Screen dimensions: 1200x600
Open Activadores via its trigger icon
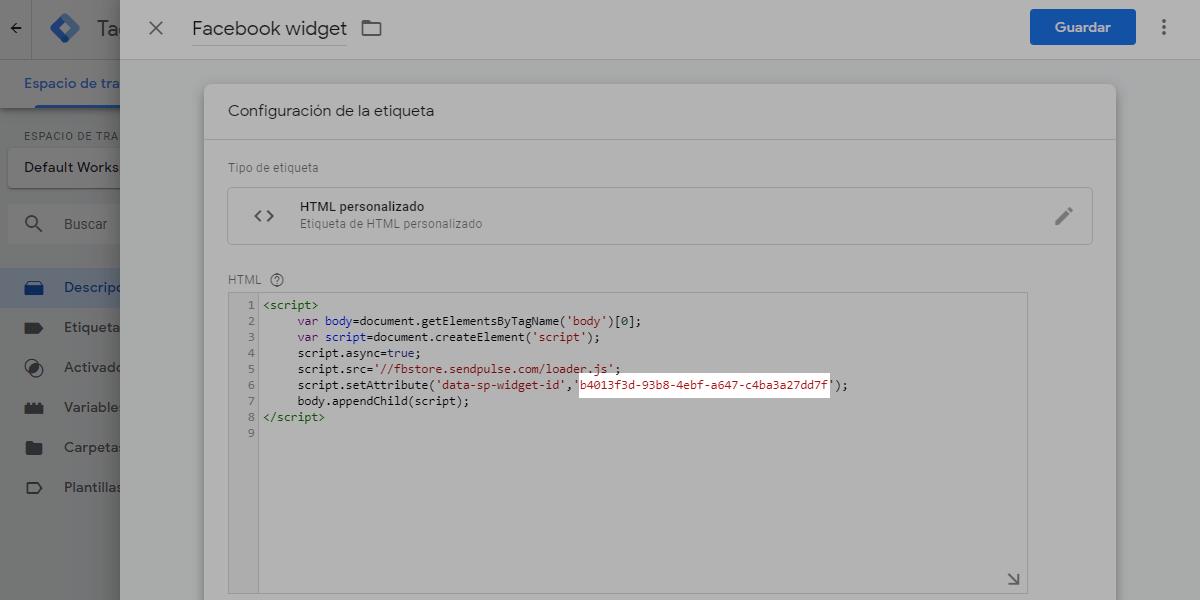pos(34,368)
